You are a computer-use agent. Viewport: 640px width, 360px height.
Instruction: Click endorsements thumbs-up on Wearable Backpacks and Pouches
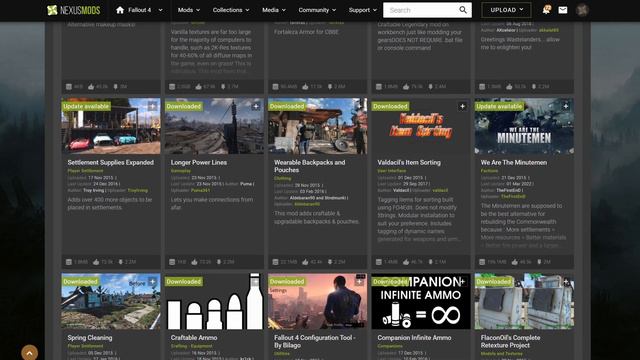pyautogui.click(x=305, y=262)
